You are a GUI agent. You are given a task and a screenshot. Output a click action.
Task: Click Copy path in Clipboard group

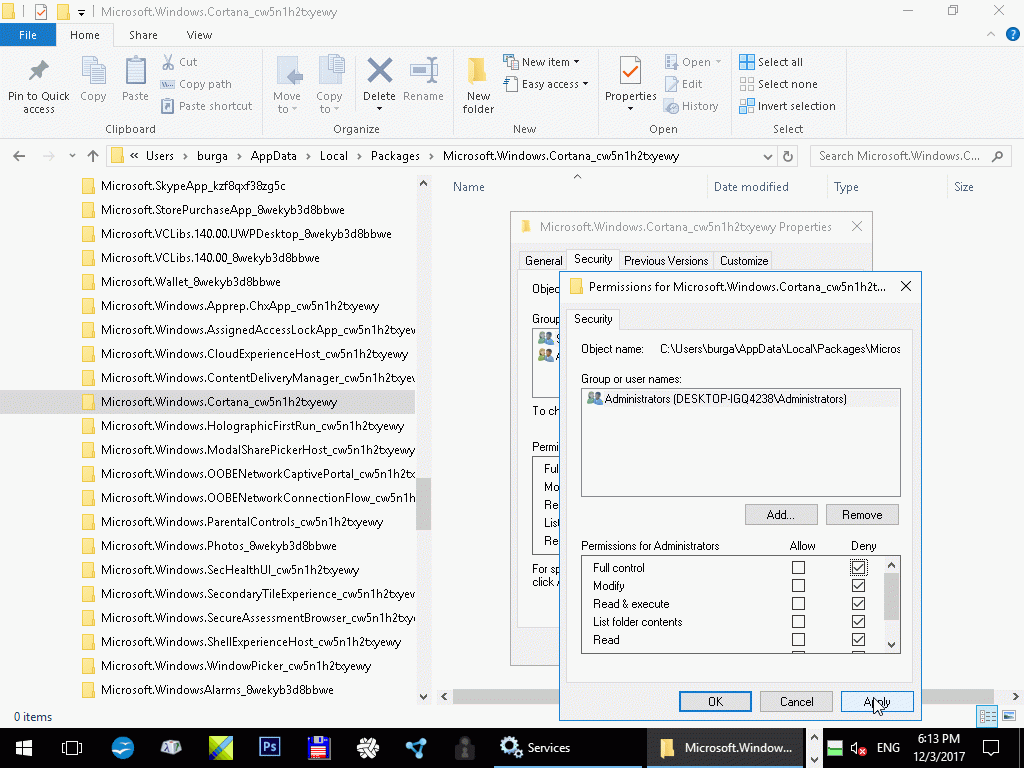[x=196, y=84]
